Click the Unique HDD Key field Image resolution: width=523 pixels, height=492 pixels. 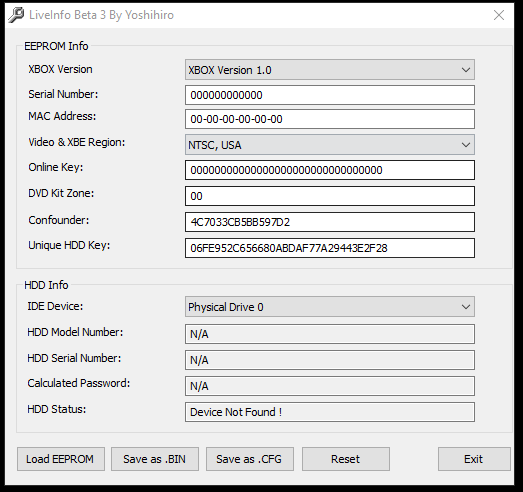(x=330, y=248)
